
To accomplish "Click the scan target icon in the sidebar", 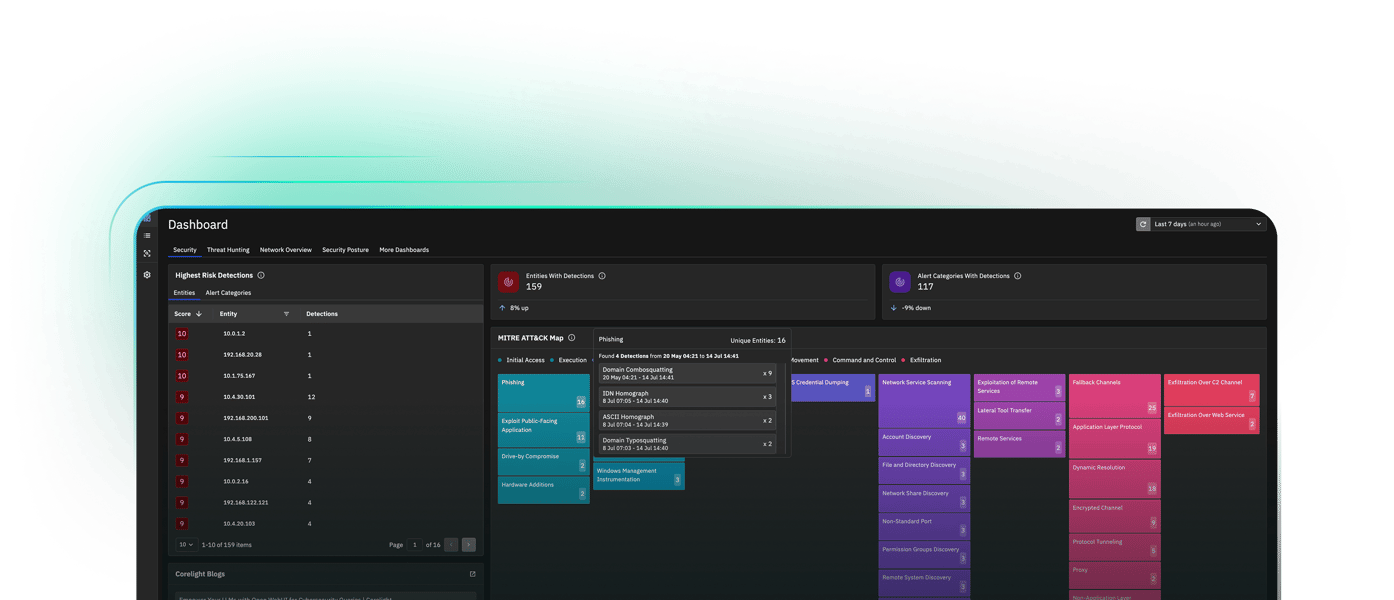I will tap(147, 254).
